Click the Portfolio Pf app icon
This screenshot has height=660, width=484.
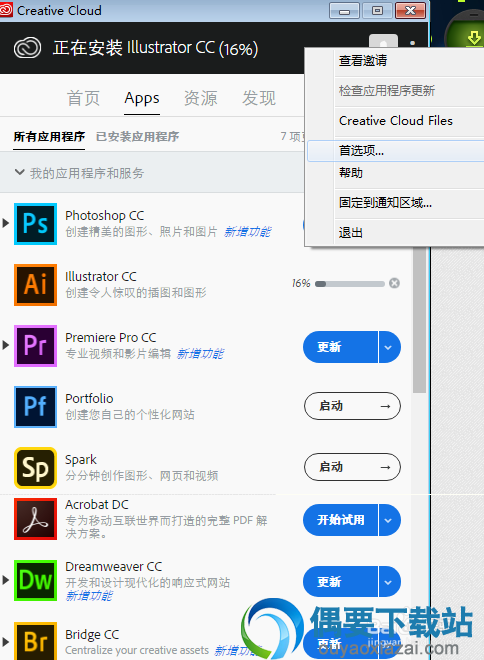(x=35, y=407)
